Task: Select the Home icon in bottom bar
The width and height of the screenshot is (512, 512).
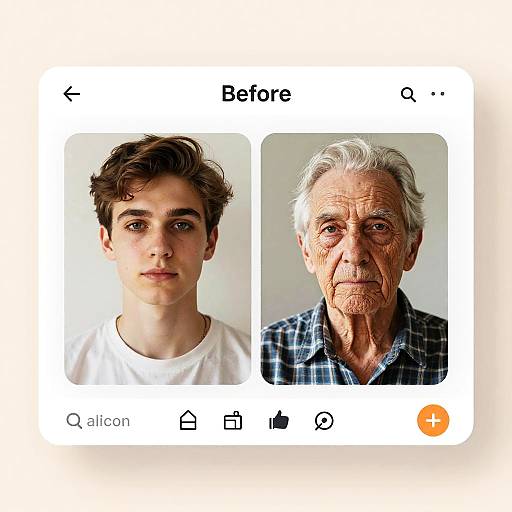Action: click(x=188, y=420)
